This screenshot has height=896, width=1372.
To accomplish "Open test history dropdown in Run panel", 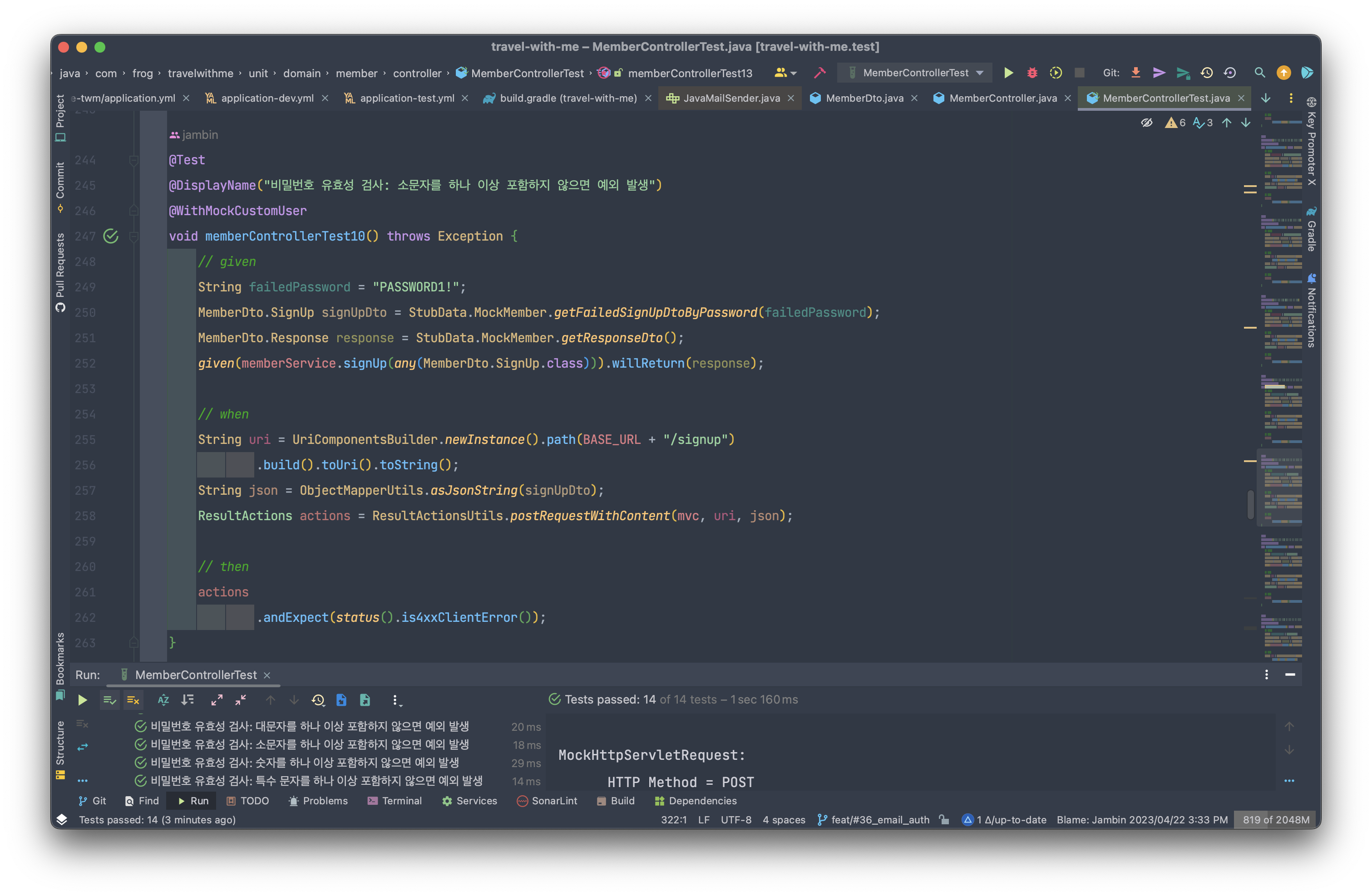I will pyautogui.click(x=318, y=699).
